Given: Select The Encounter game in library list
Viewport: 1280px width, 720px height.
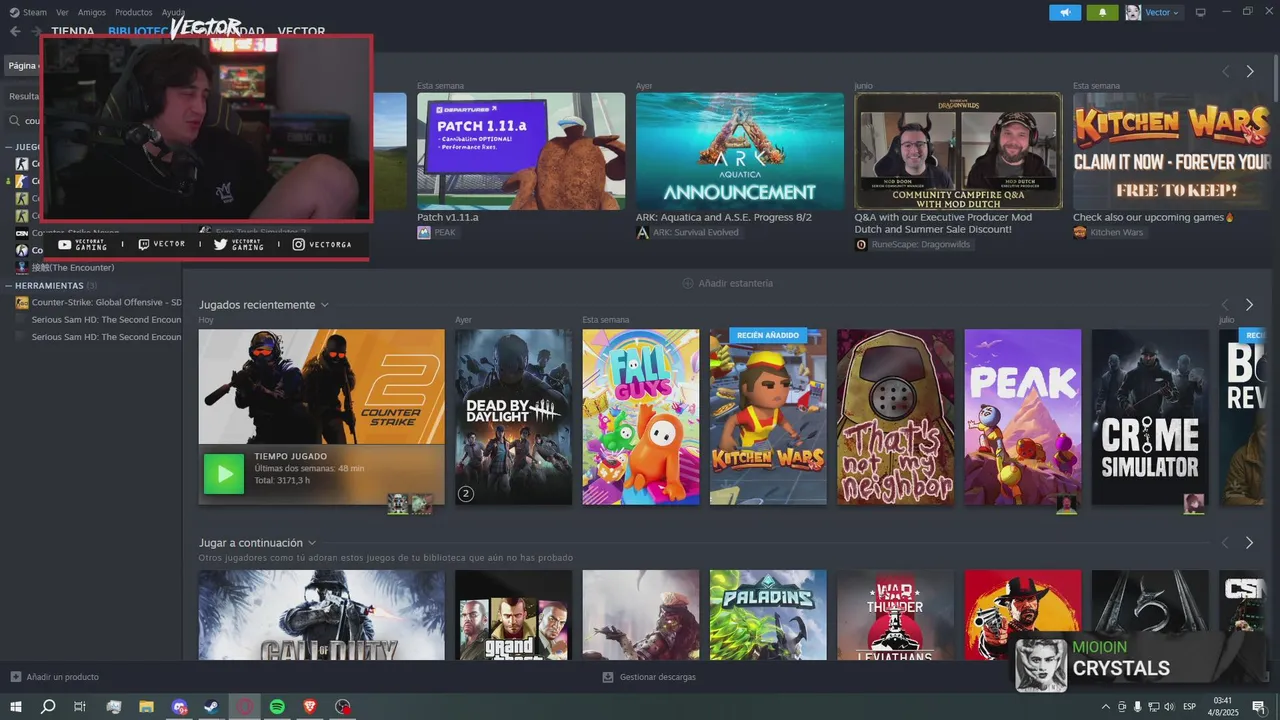Looking at the screenshot, I should coord(72,267).
